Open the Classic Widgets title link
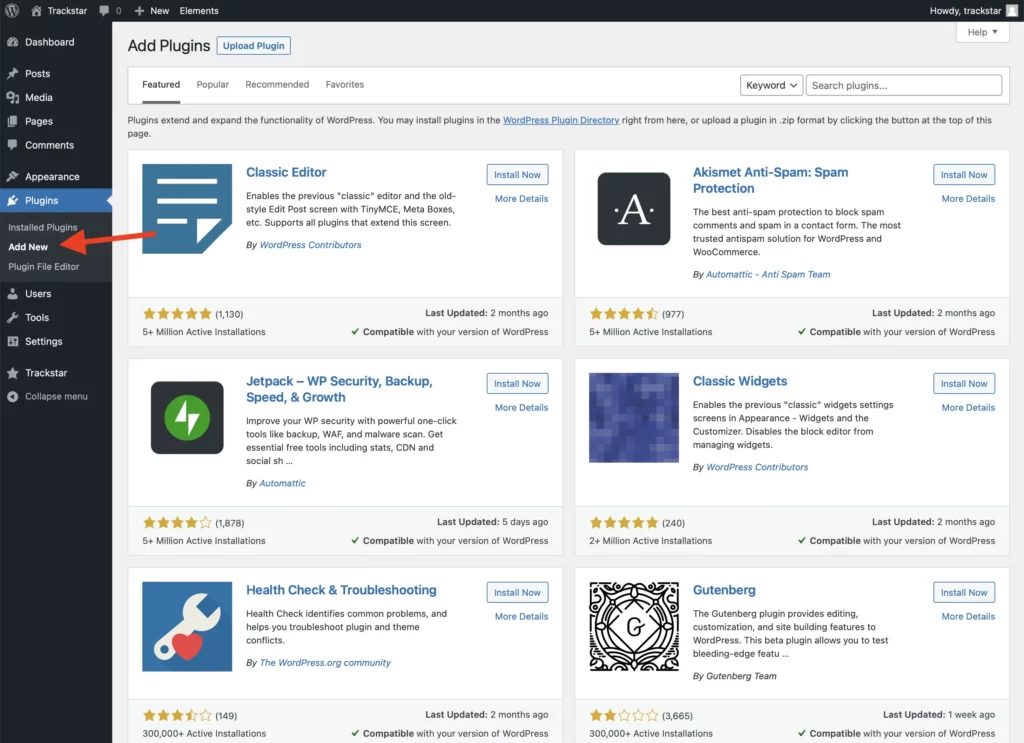This screenshot has width=1024, height=743. 740,381
